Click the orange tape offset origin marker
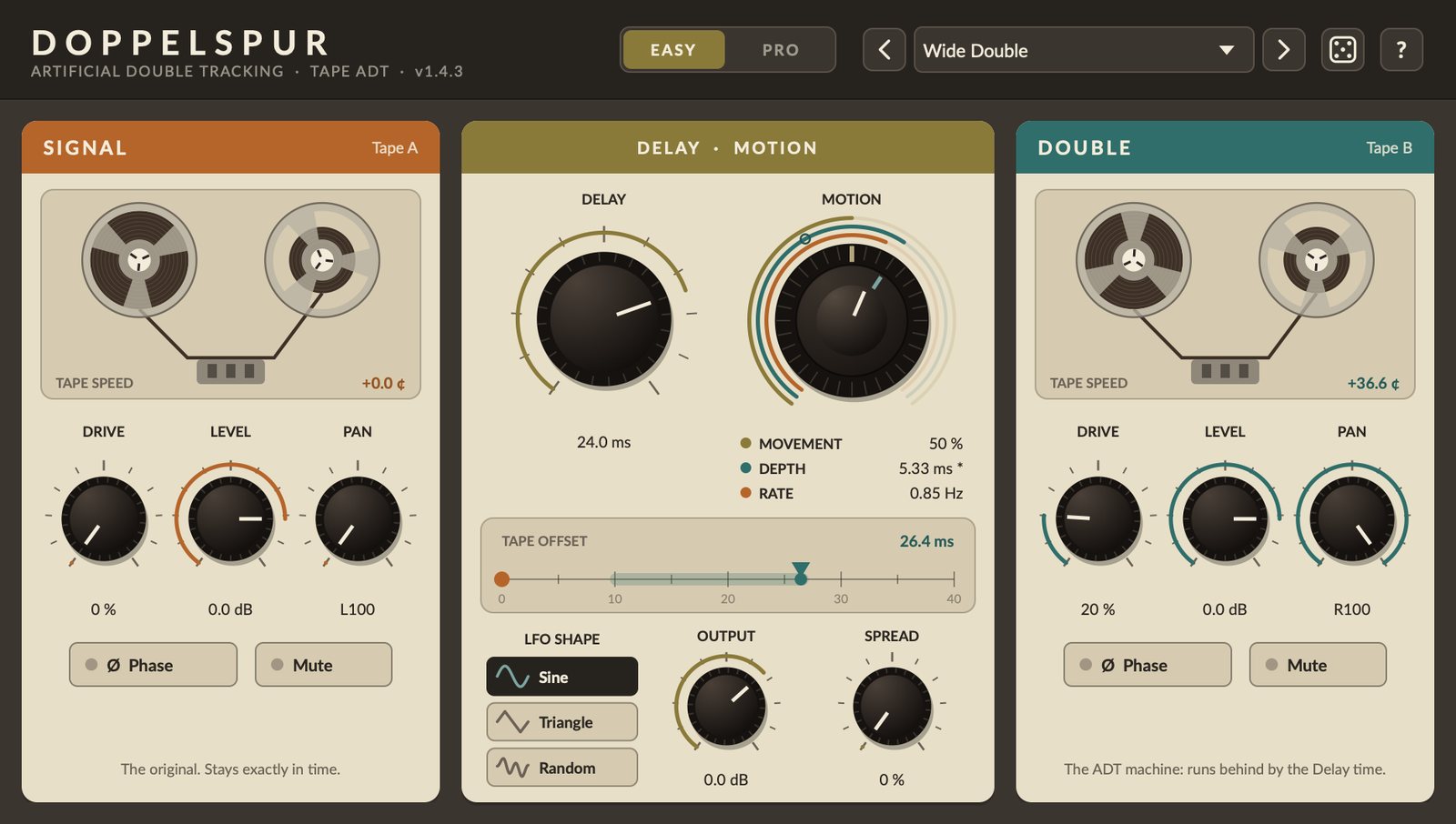This screenshot has height=824, width=1456. (x=501, y=578)
